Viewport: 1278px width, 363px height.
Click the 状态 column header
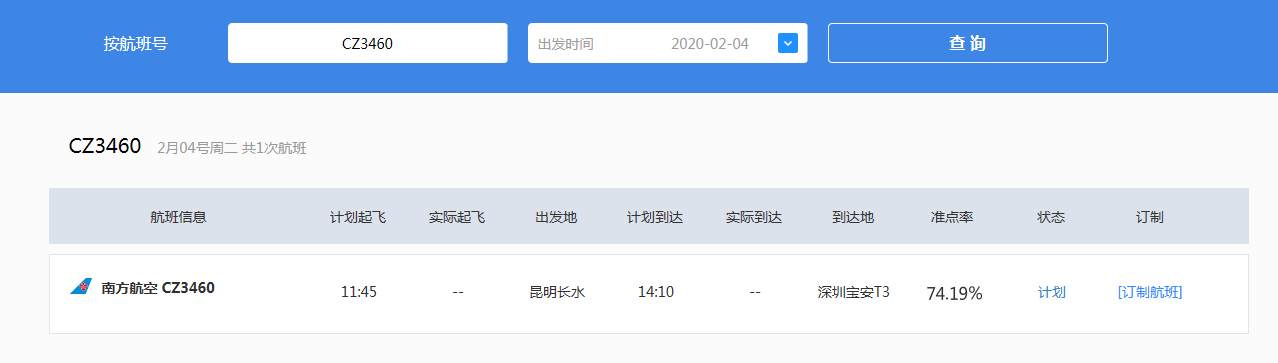(1051, 217)
